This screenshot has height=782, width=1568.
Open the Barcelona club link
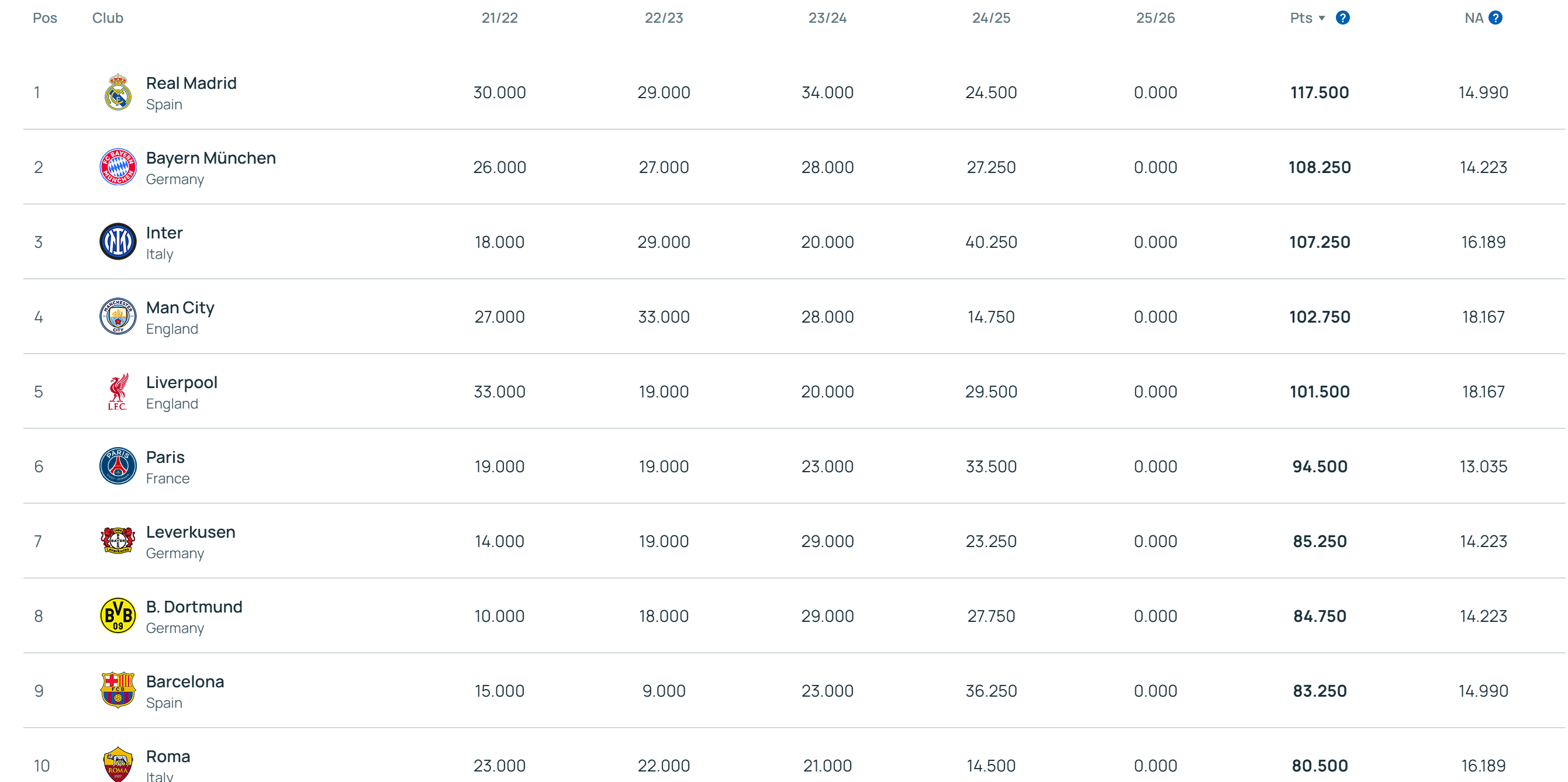[x=185, y=681]
